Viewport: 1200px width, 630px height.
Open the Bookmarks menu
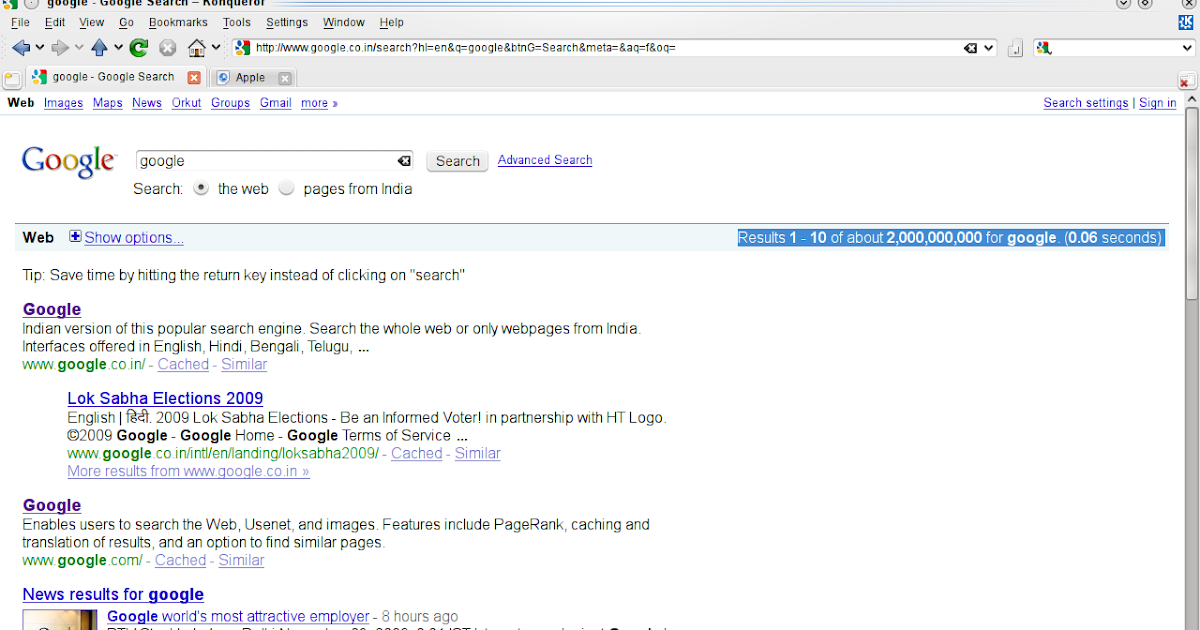[178, 22]
